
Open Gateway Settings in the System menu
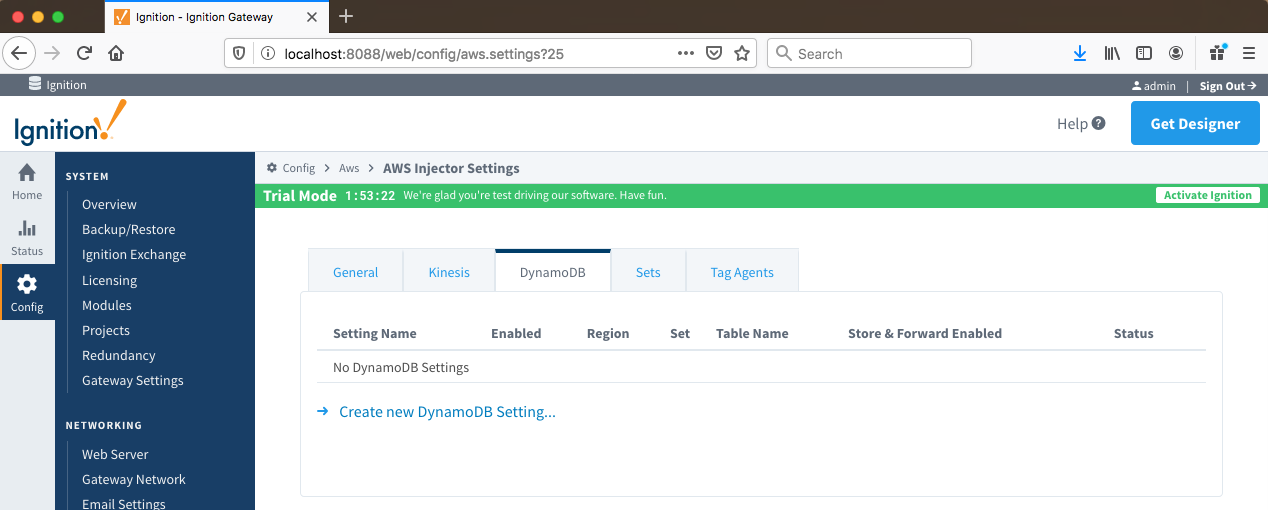(132, 380)
